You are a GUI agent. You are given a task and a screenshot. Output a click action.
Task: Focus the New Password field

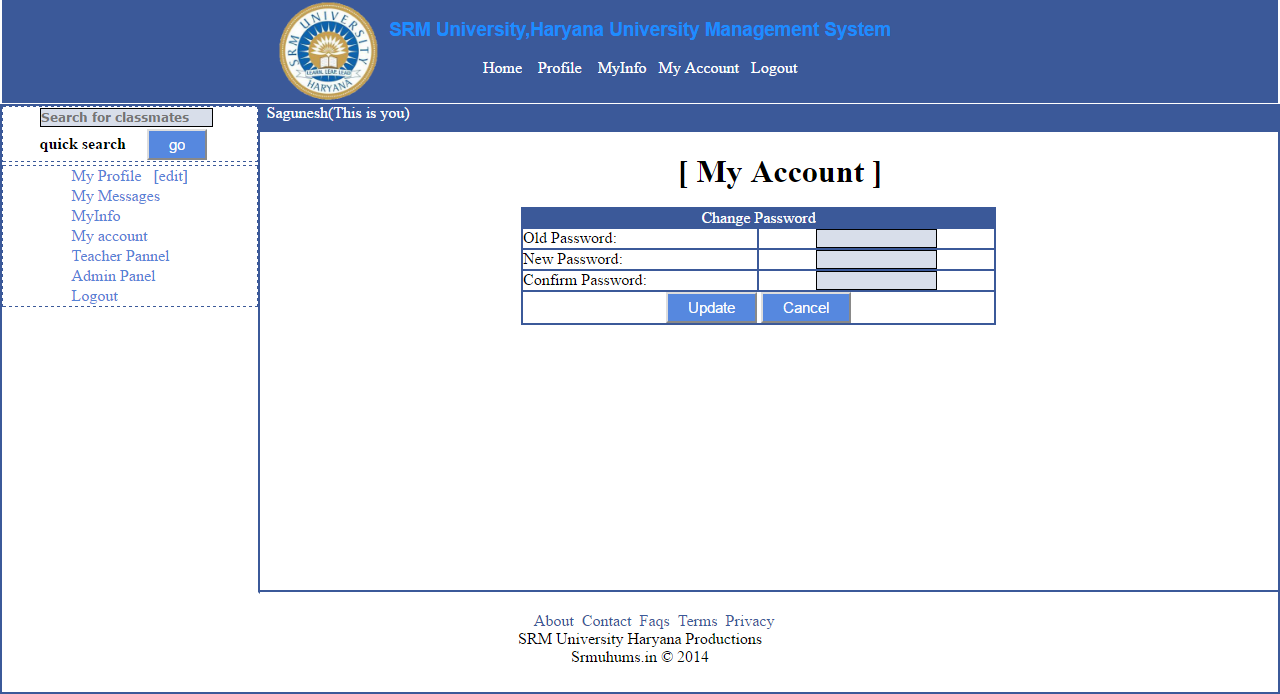click(876, 259)
